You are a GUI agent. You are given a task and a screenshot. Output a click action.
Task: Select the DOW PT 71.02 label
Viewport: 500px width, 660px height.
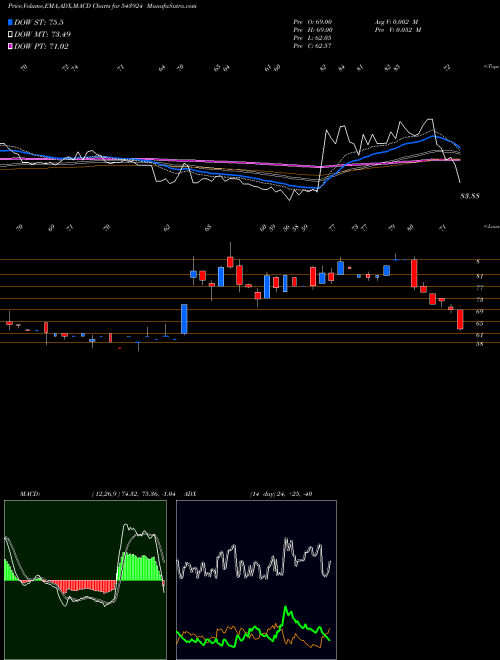41,46
